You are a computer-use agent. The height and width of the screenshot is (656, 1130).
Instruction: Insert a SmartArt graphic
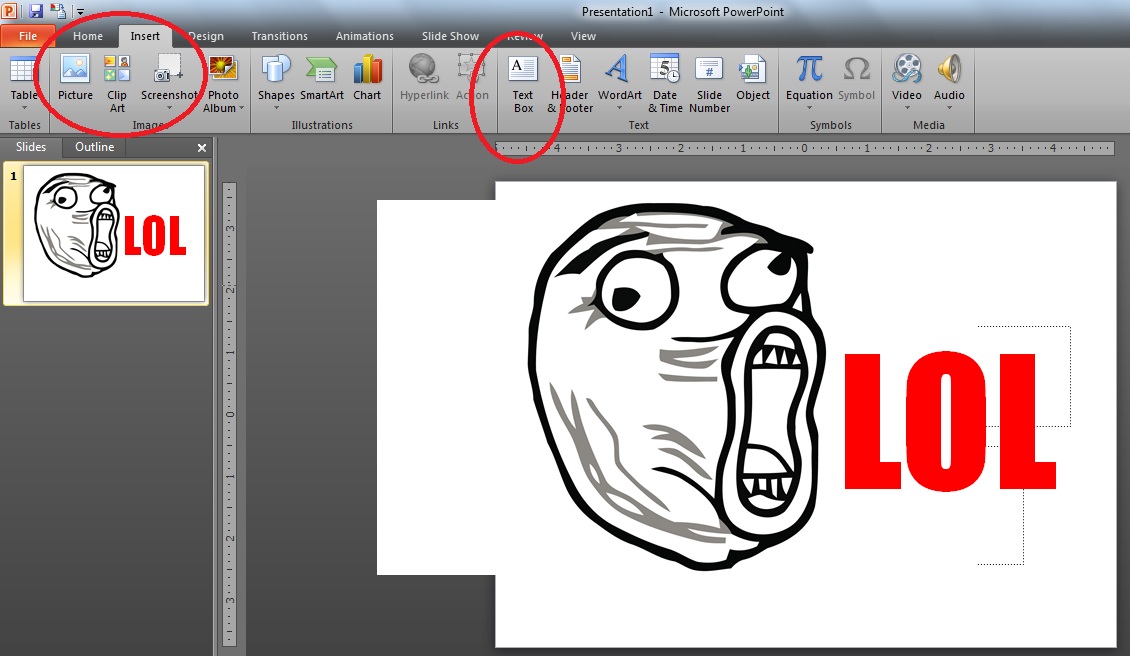pyautogui.click(x=321, y=78)
